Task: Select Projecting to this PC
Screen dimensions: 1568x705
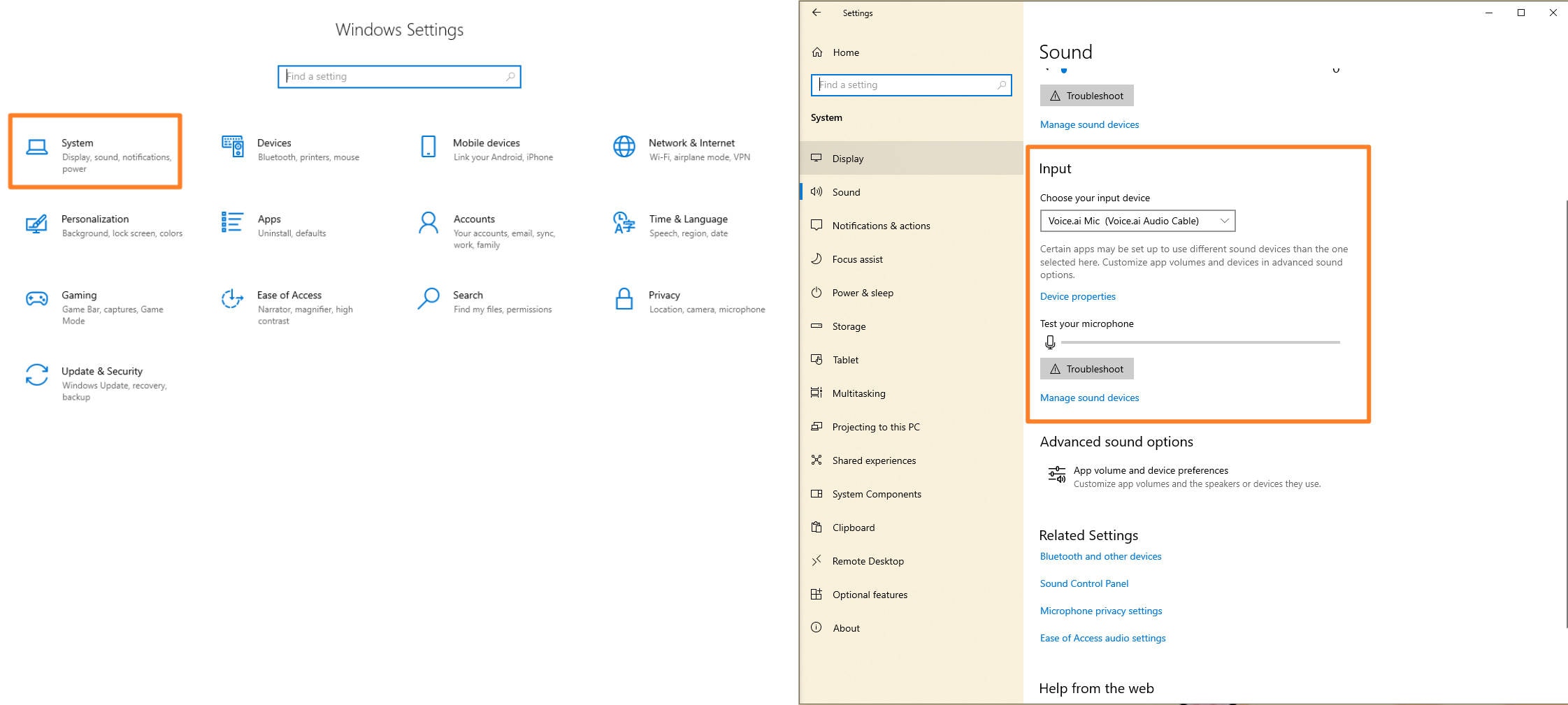Action: pyautogui.click(x=911, y=427)
